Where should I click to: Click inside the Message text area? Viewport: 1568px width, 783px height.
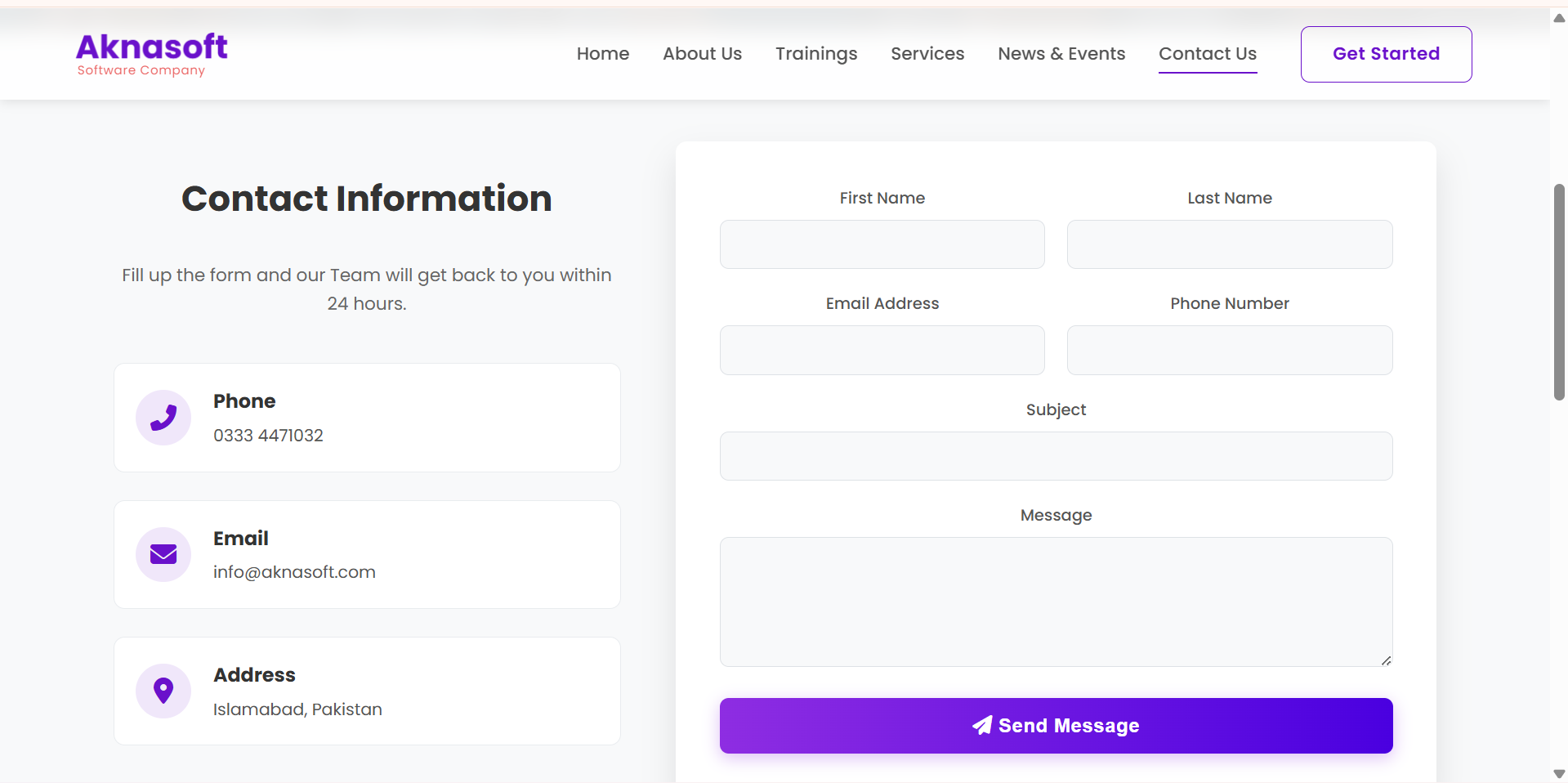pyautogui.click(x=1056, y=601)
